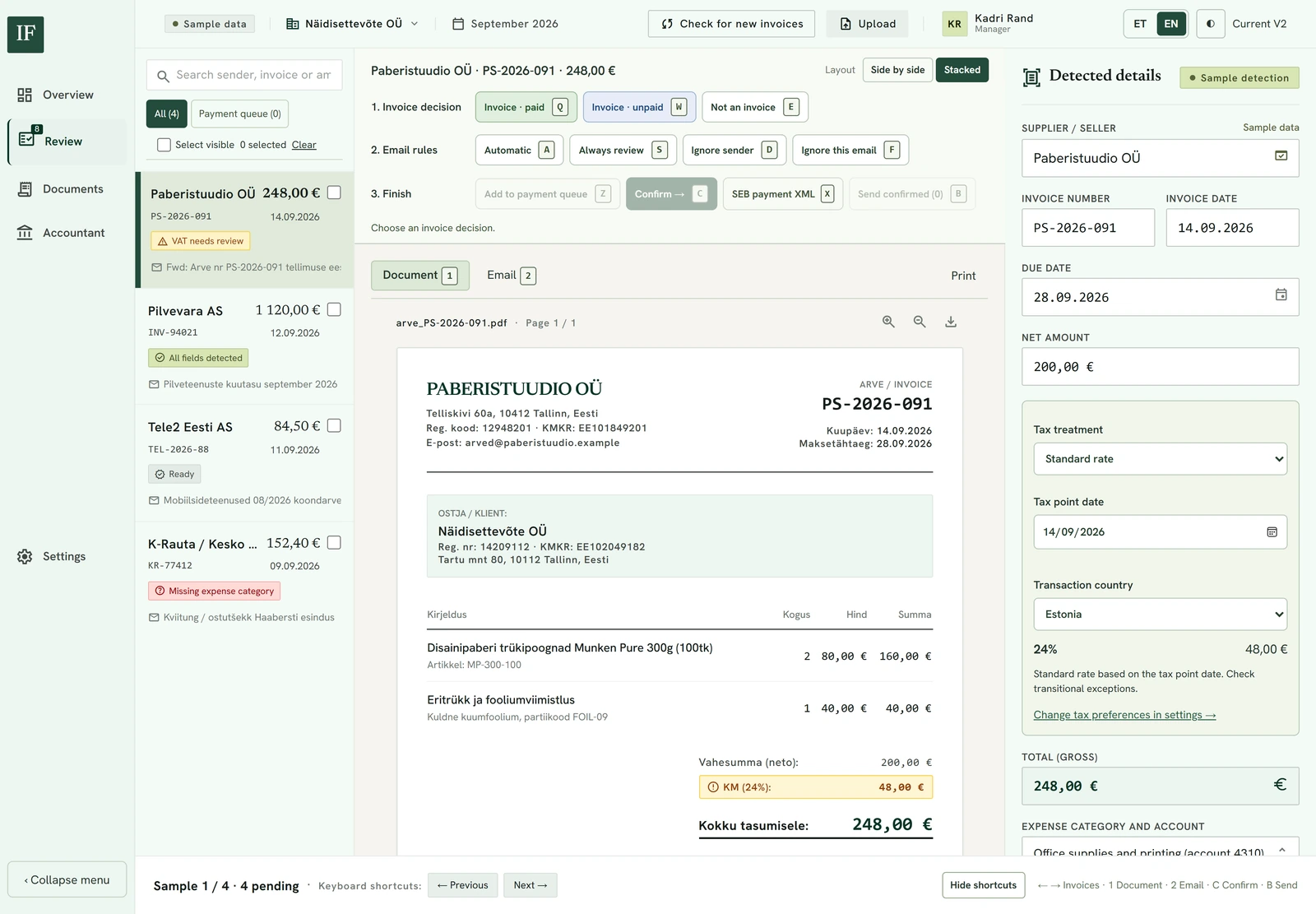The width and height of the screenshot is (1316, 914).
Task: Open Tax treatment Standard rate dropdown
Action: (1160, 459)
